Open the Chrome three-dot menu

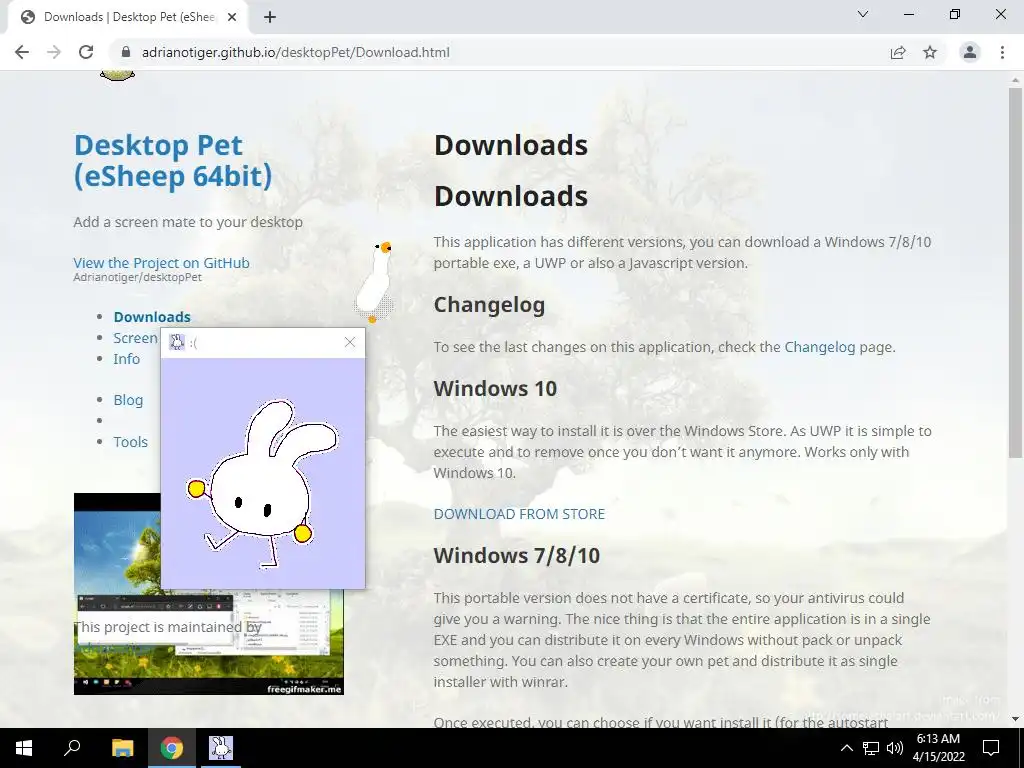click(1002, 52)
